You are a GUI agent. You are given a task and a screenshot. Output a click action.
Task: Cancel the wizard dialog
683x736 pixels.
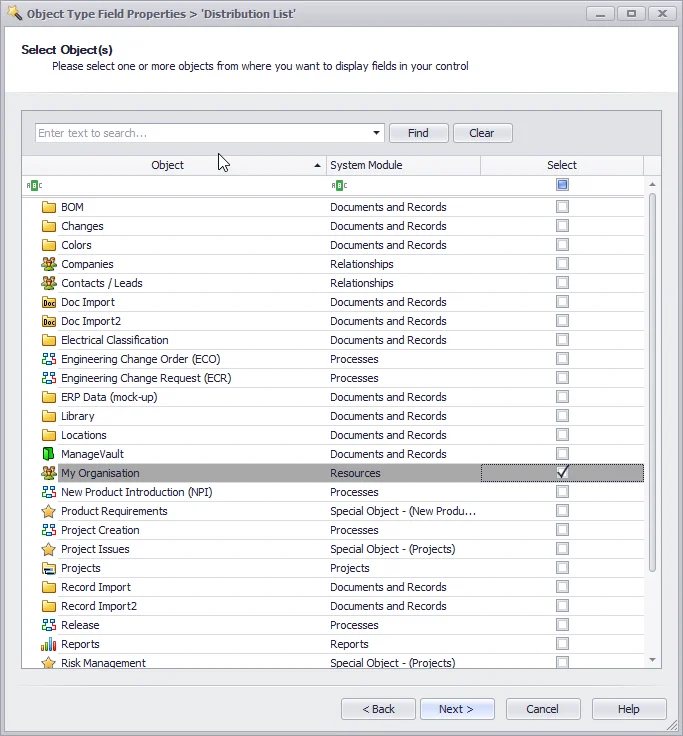pos(543,709)
